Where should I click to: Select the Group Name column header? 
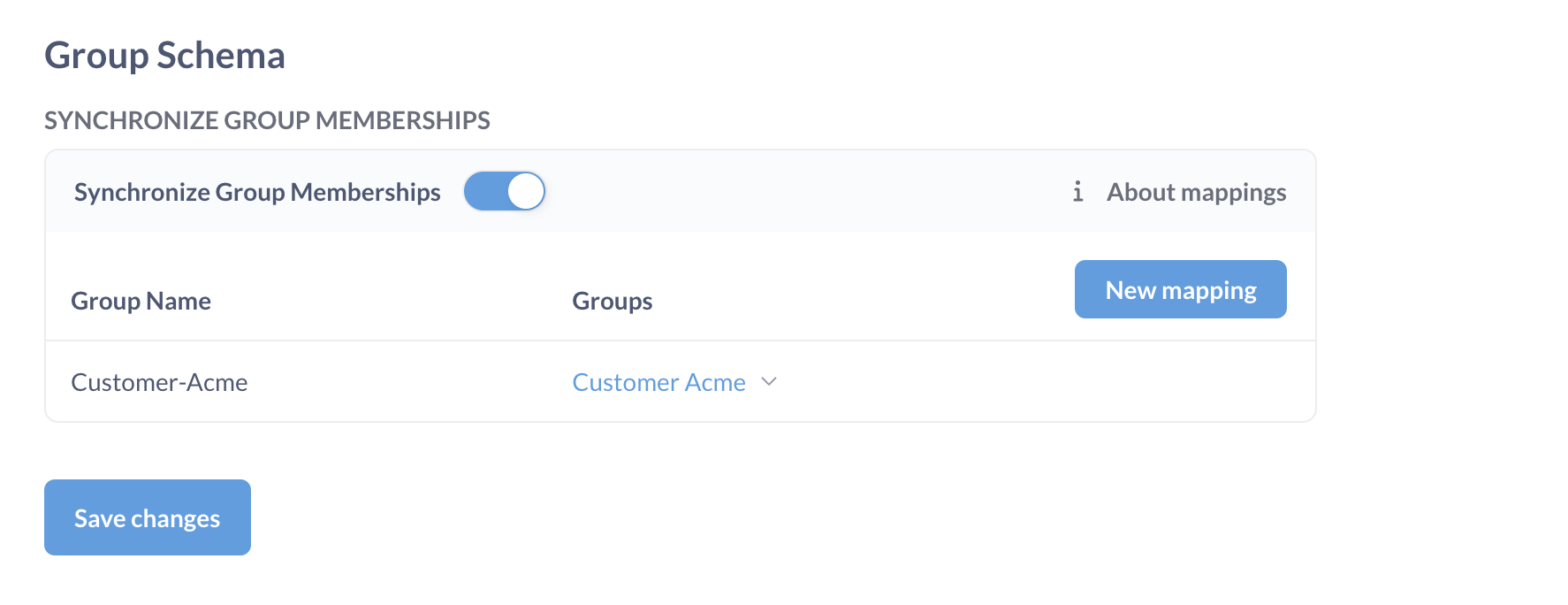(x=141, y=301)
